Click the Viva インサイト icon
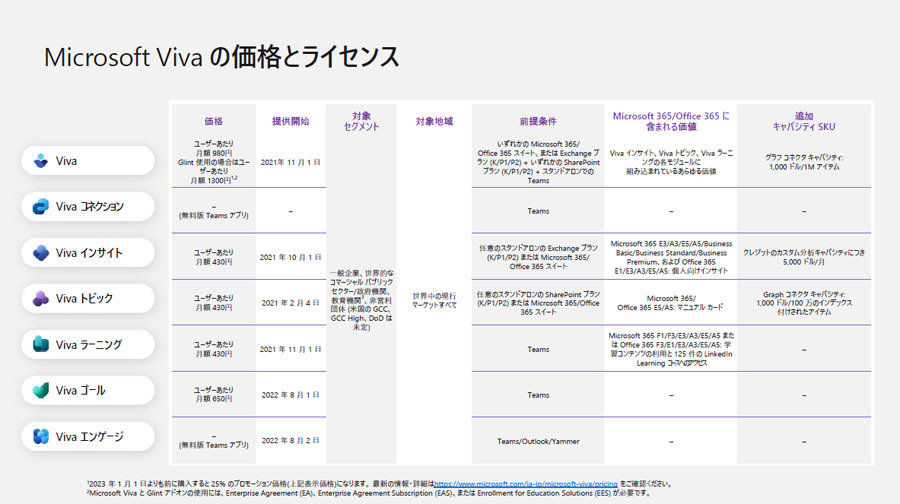 (41, 253)
